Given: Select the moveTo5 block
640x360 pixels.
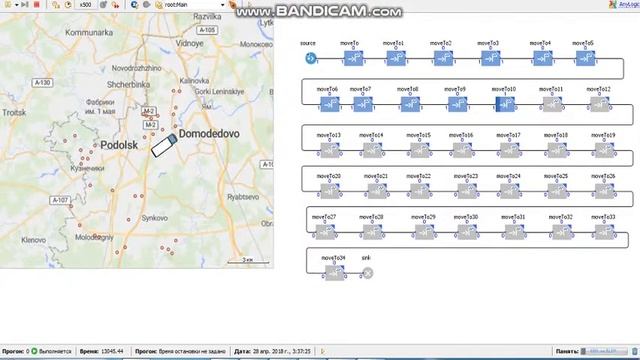Looking at the screenshot, I should tap(585, 58).
